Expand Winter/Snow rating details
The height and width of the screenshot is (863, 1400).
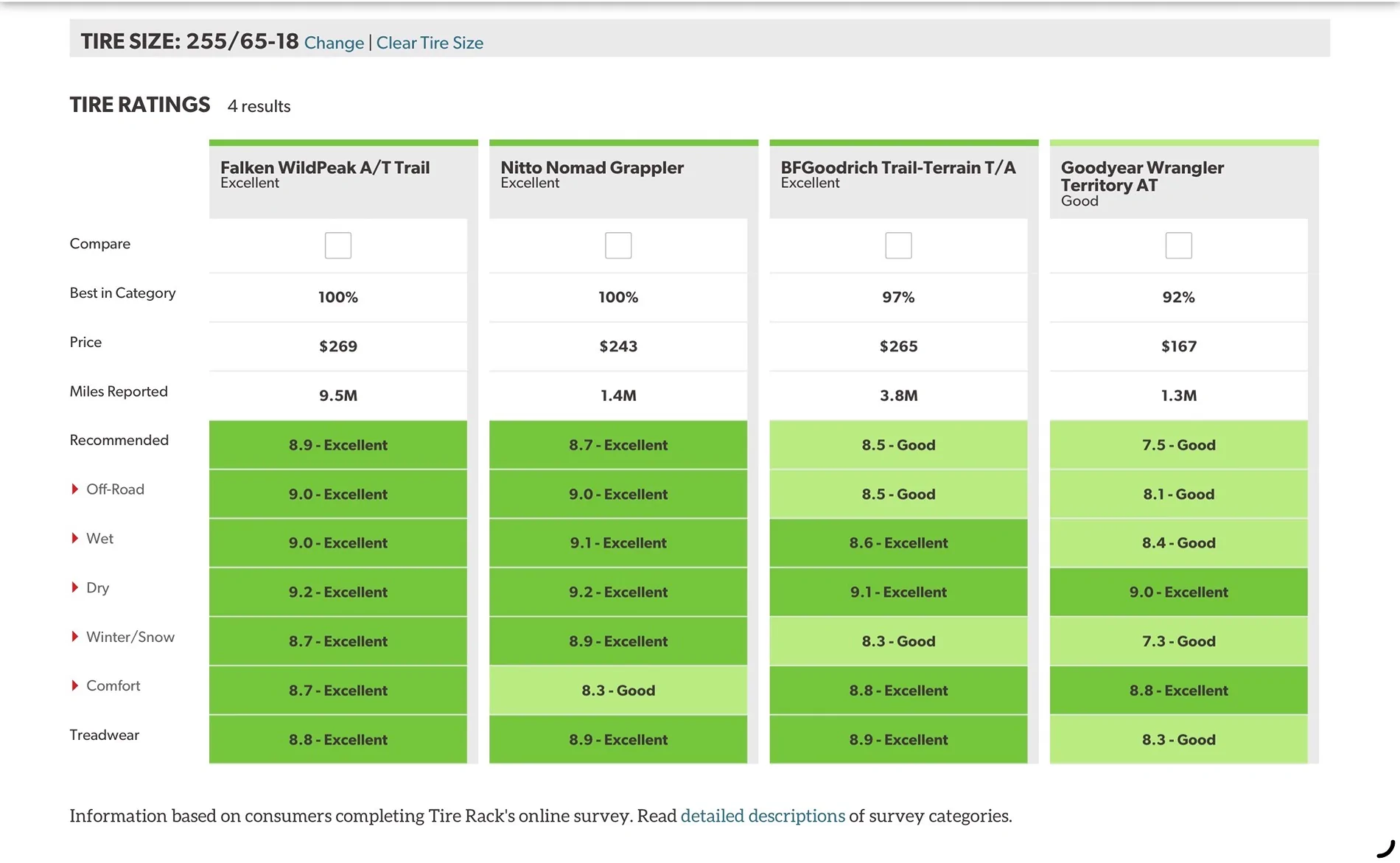click(123, 637)
